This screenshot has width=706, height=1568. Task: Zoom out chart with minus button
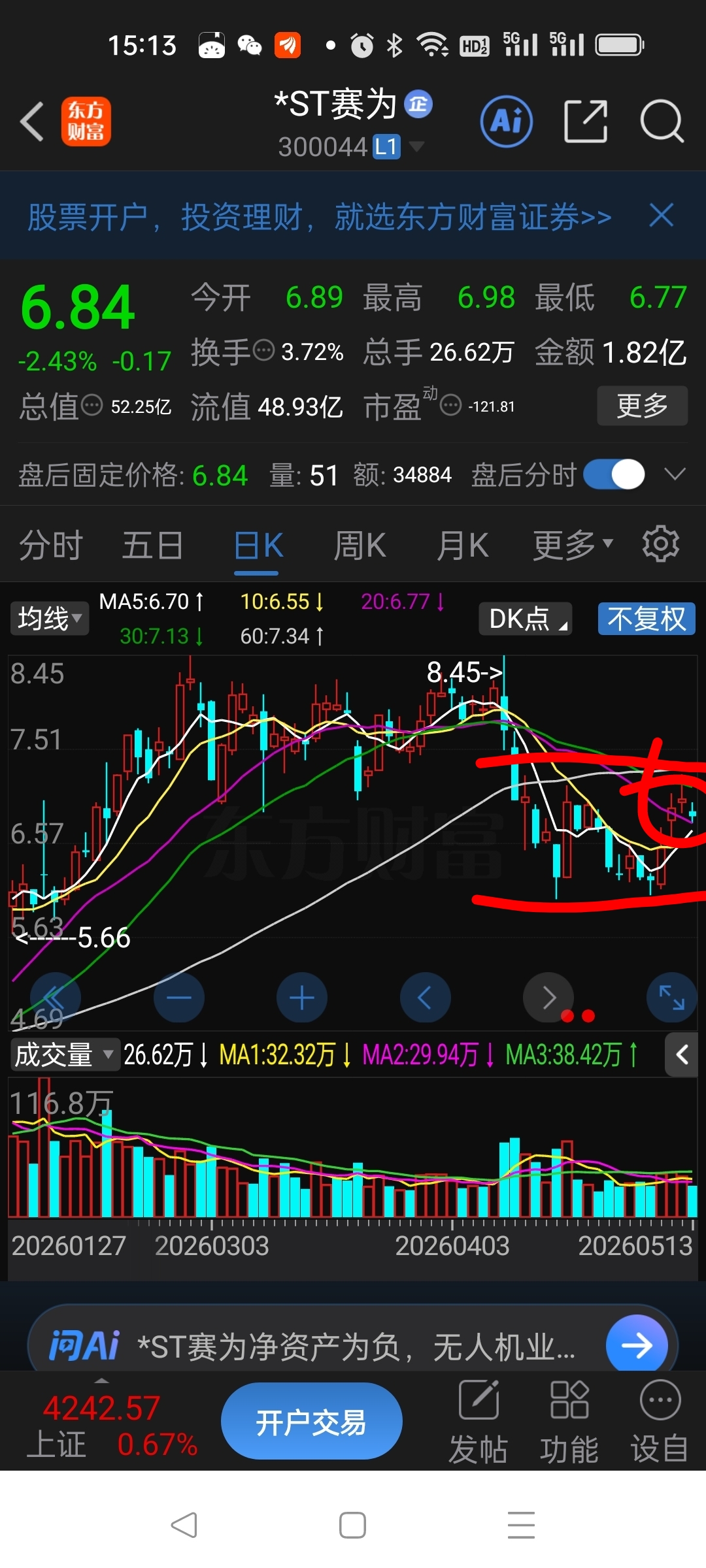click(179, 998)
